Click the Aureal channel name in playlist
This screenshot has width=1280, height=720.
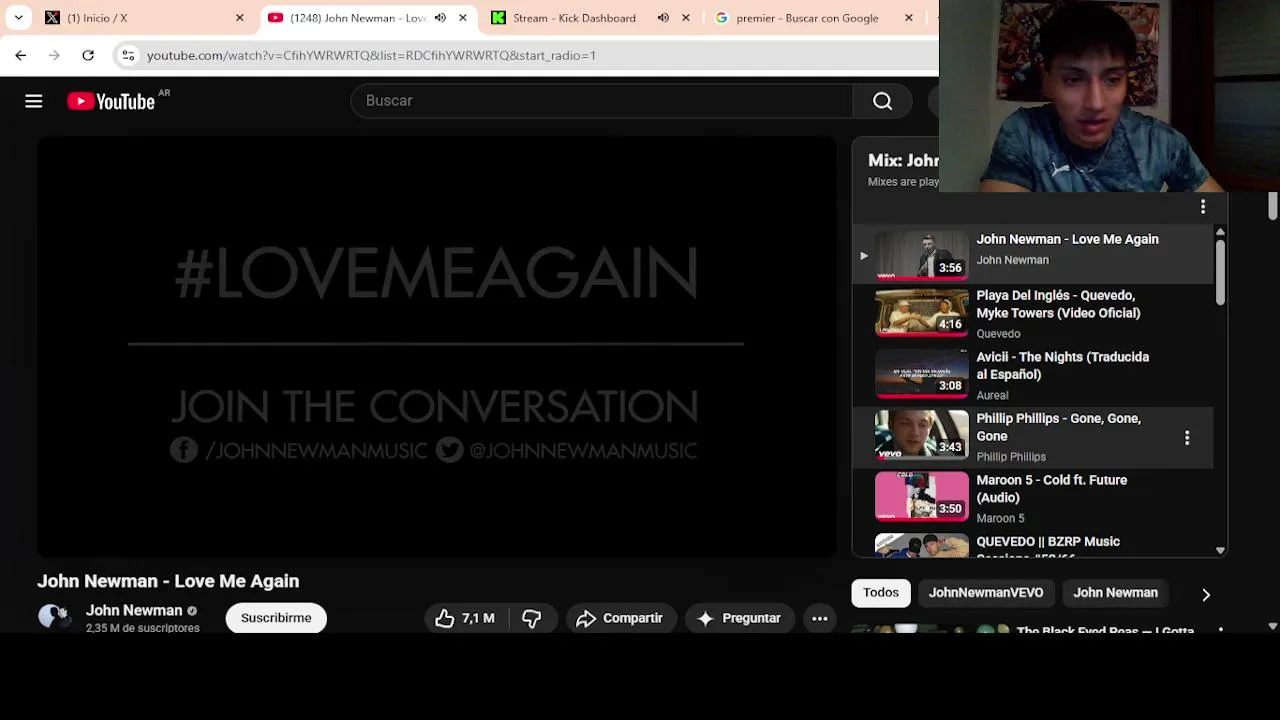click(993, 395)
